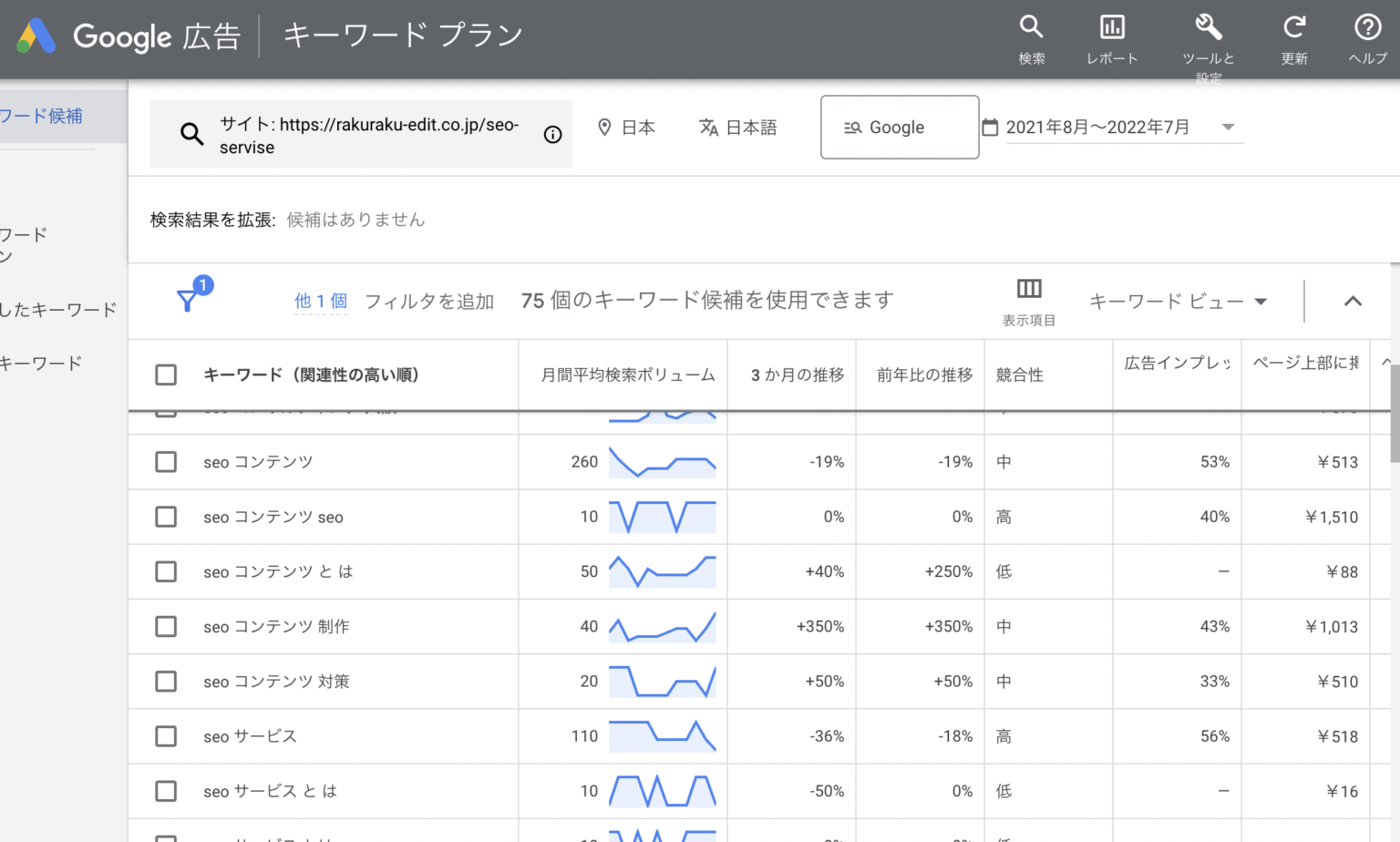Select the ワード候補 sidebar item

coord(44,116)
